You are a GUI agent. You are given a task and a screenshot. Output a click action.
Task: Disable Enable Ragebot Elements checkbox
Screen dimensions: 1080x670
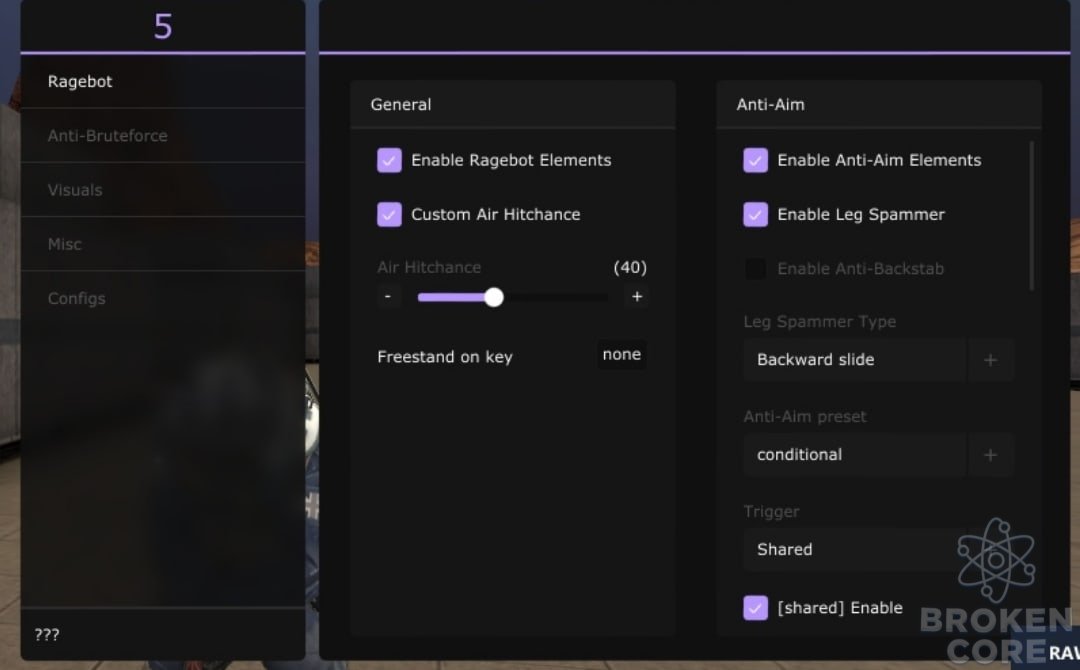[x=389, y=160]
